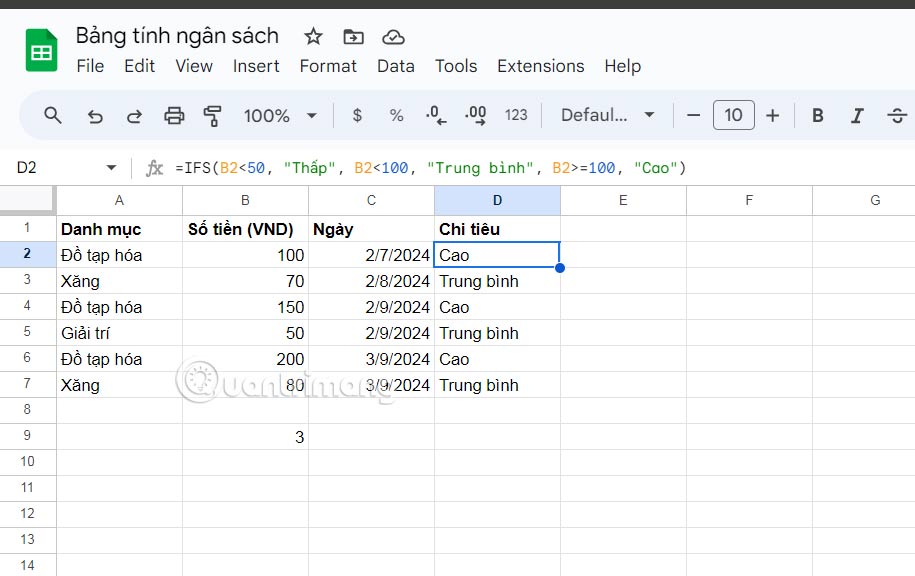Open search in the spreadsheet menus
Image resolution: width=915 pixels, height=576 pixels.
52,115
